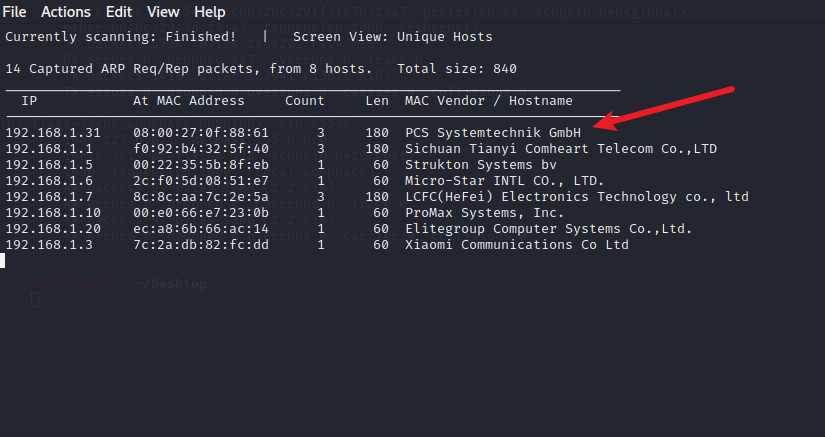Click MAC address 00:e0:66:e7:23:0b
The width and height of the screenshot is (825, 437).
pyautogui.click(x=200, y=213)
